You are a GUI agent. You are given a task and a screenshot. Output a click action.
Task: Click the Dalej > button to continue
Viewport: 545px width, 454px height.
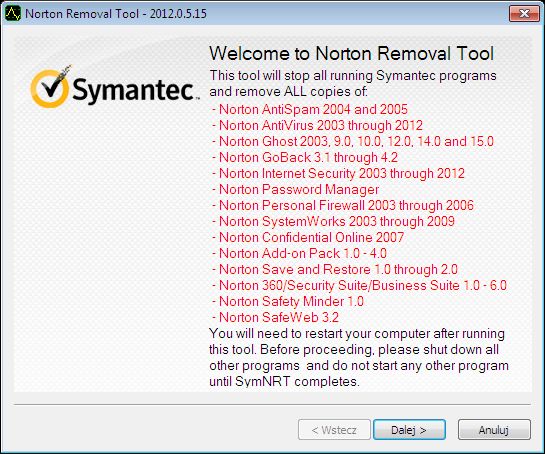[409, 430]
